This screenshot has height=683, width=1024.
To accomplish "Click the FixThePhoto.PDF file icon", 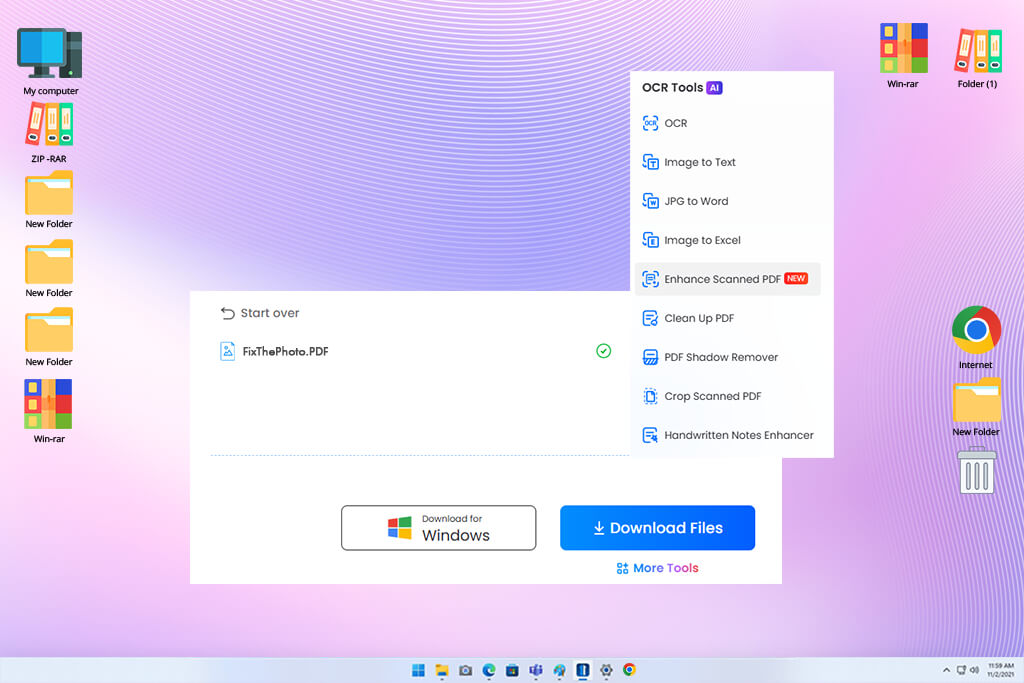I will pyautogui.click(x=227, y=351).
